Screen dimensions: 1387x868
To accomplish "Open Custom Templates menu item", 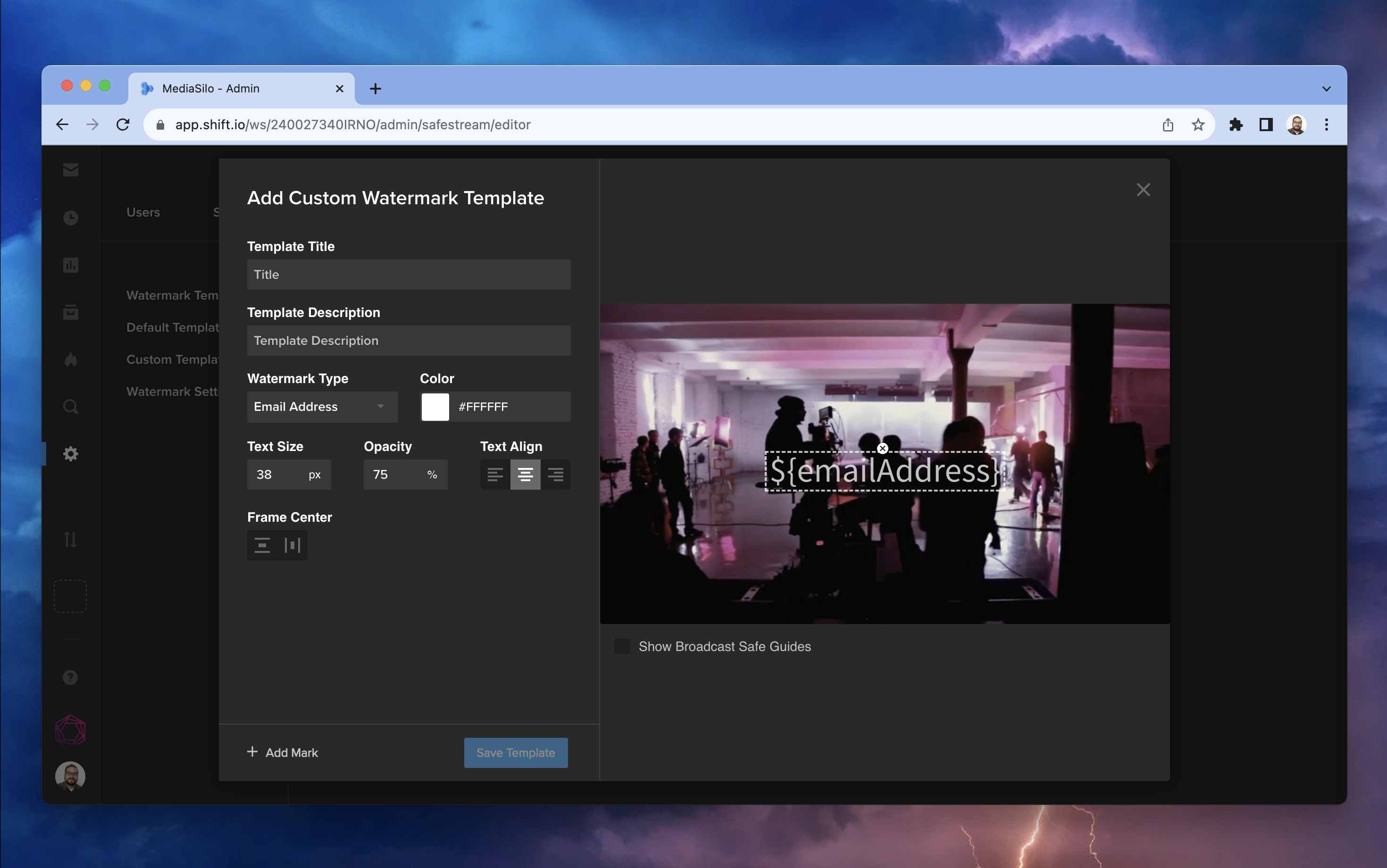I will pyautogui.click(x=172, y=359).
